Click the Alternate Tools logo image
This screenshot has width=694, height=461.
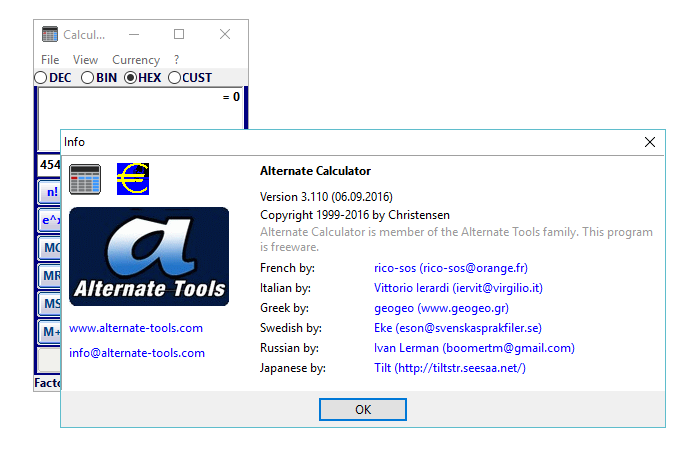[x=149, y=257]
